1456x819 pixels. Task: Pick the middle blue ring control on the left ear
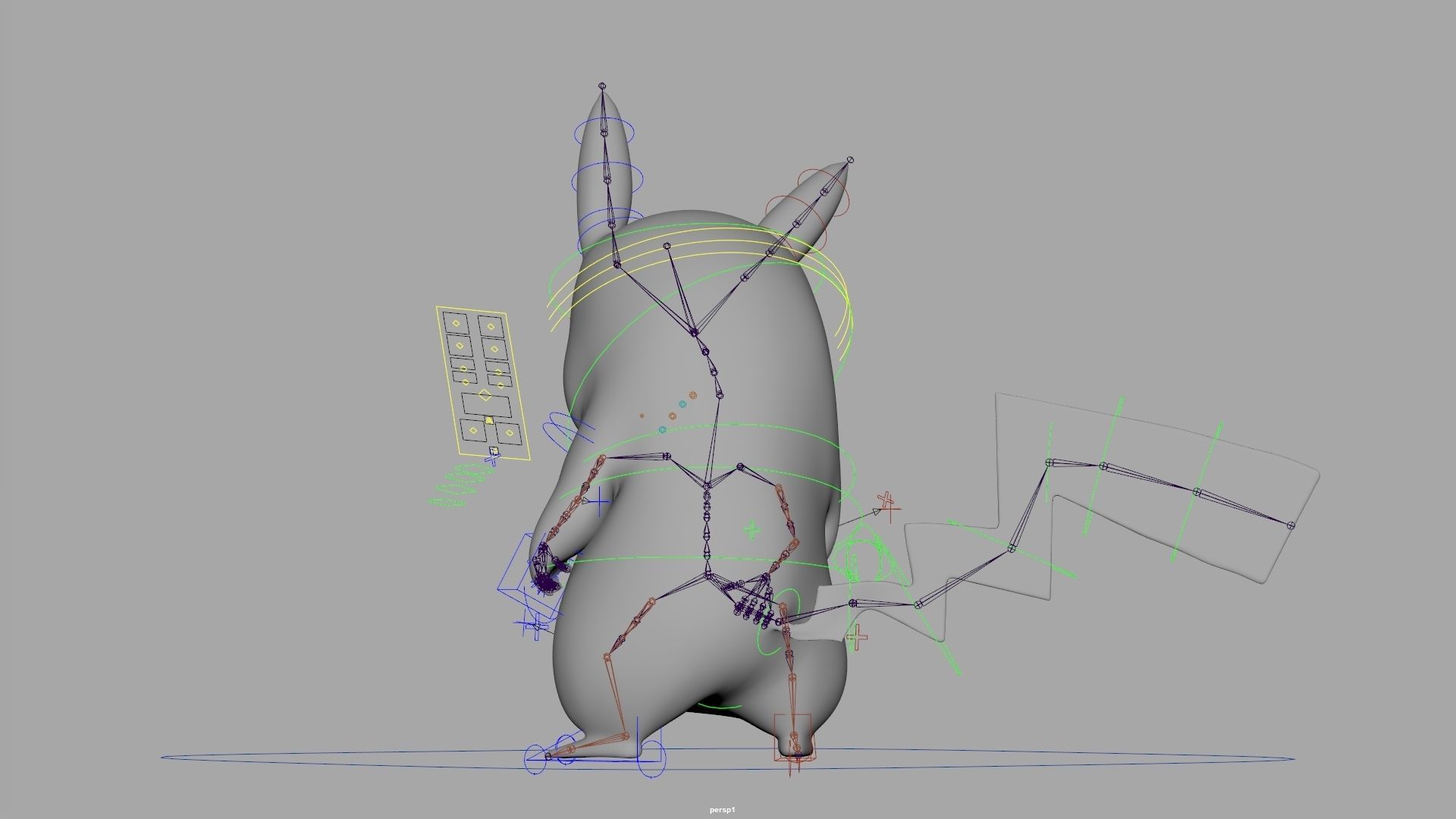tap(607, 180)
